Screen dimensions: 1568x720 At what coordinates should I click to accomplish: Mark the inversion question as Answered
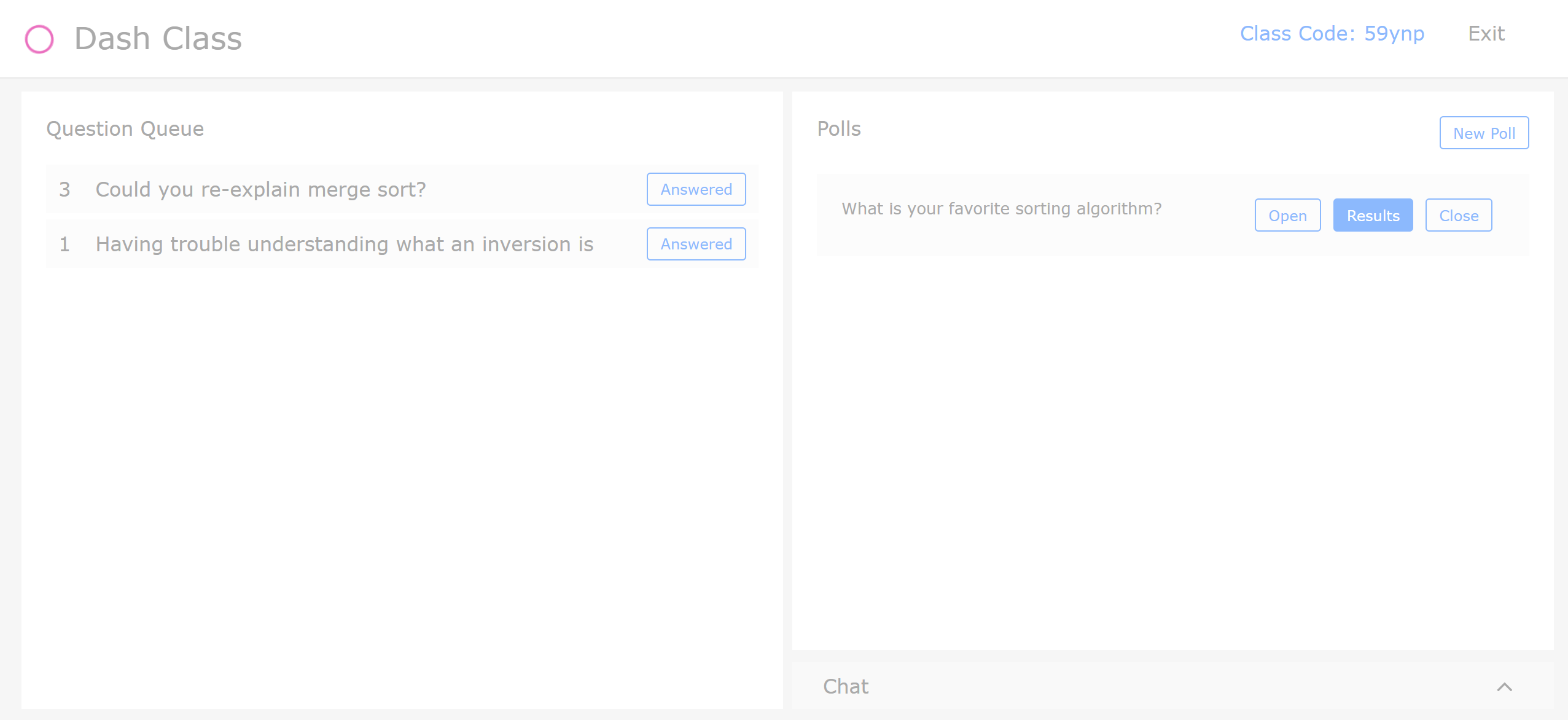[696, 244]
